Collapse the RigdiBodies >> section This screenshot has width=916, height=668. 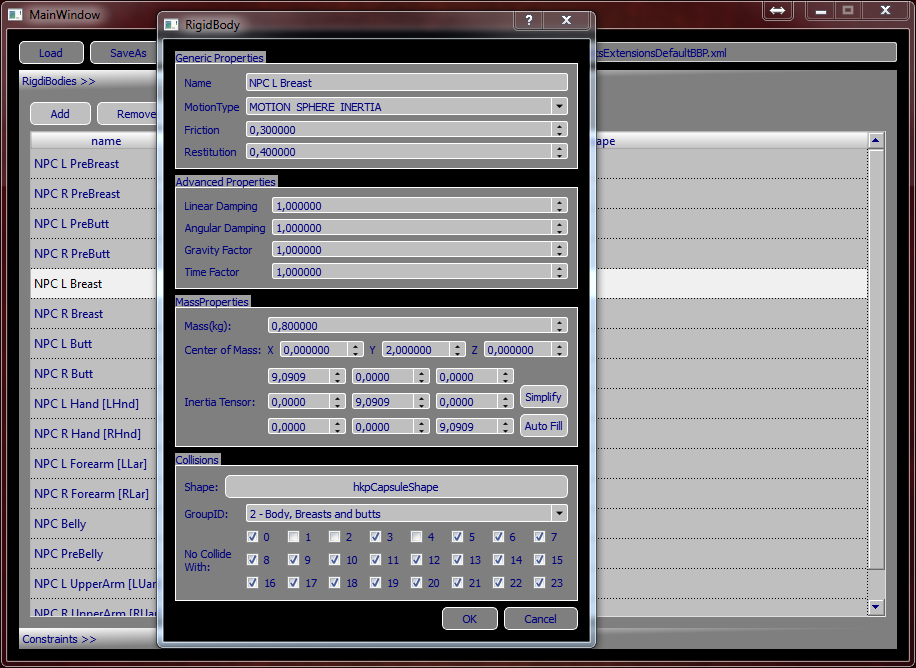58,81
